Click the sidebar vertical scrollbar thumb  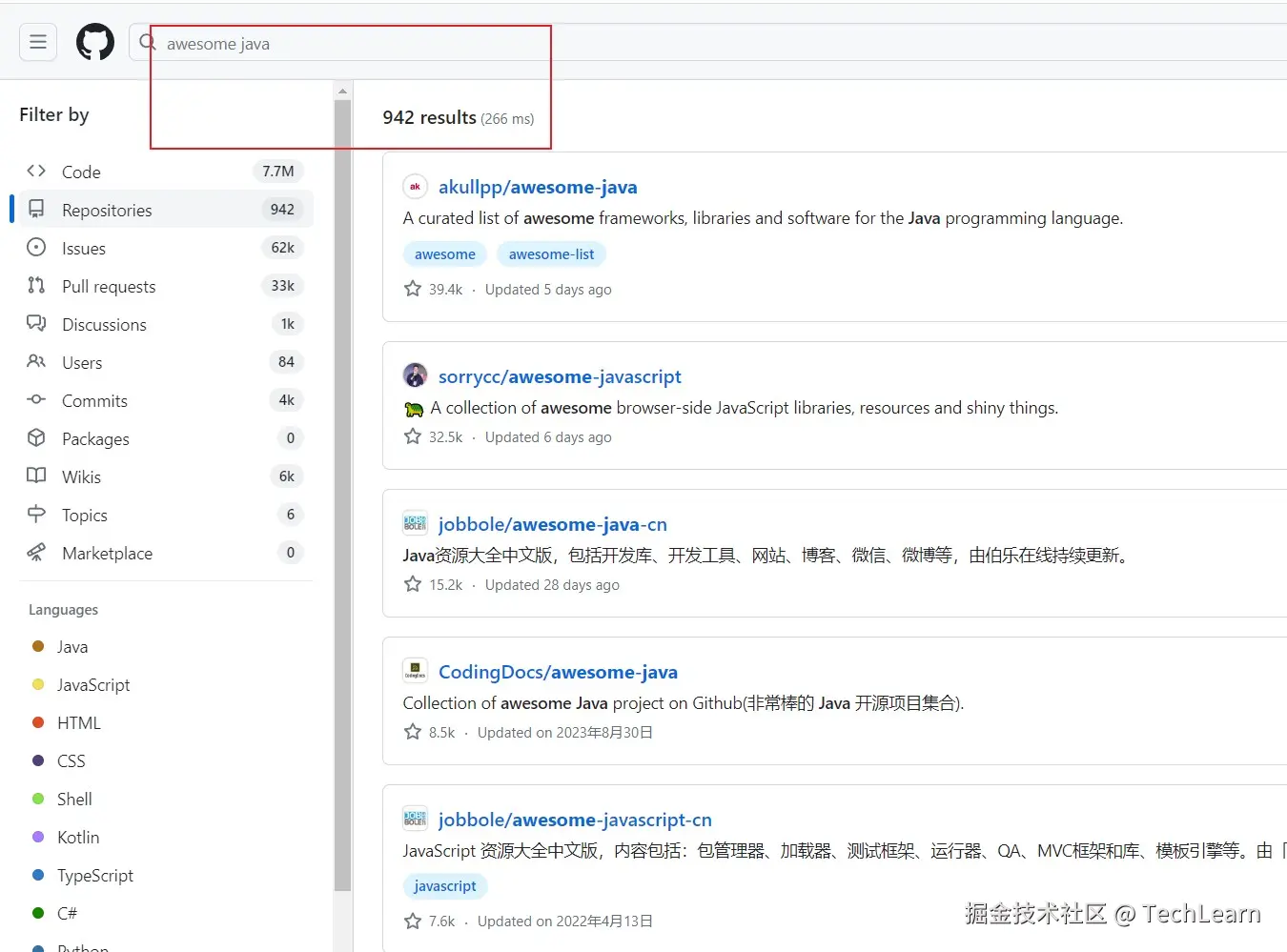[x=343, y=496]
